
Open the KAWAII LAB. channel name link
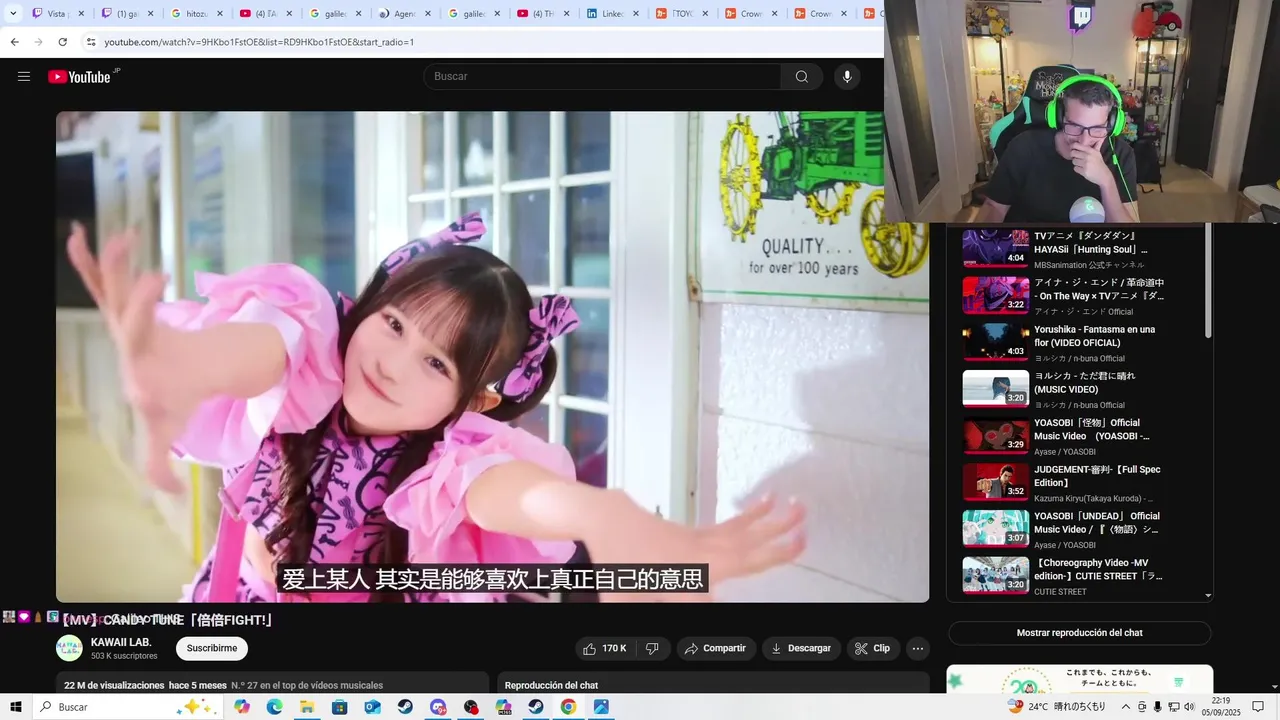pyautogui.click(x=121, y=642)
